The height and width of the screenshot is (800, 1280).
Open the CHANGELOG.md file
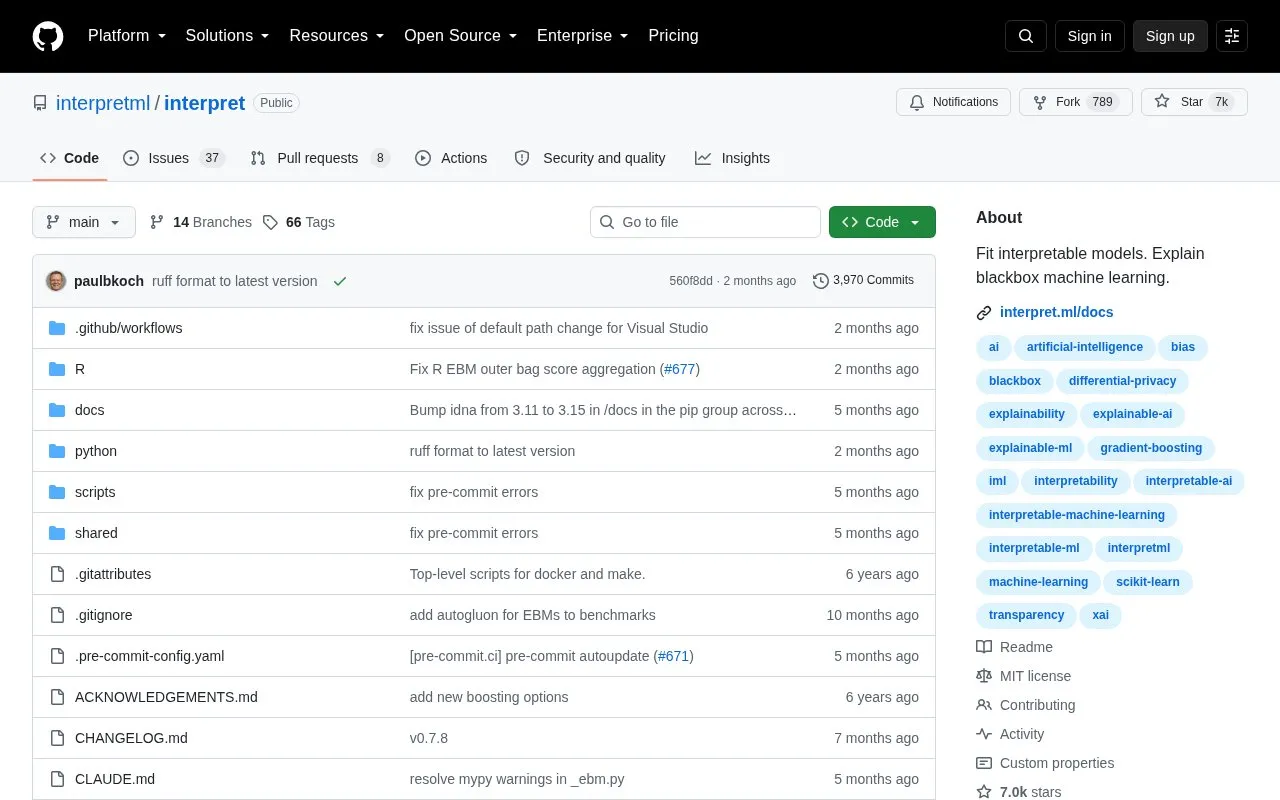(131, 738)
